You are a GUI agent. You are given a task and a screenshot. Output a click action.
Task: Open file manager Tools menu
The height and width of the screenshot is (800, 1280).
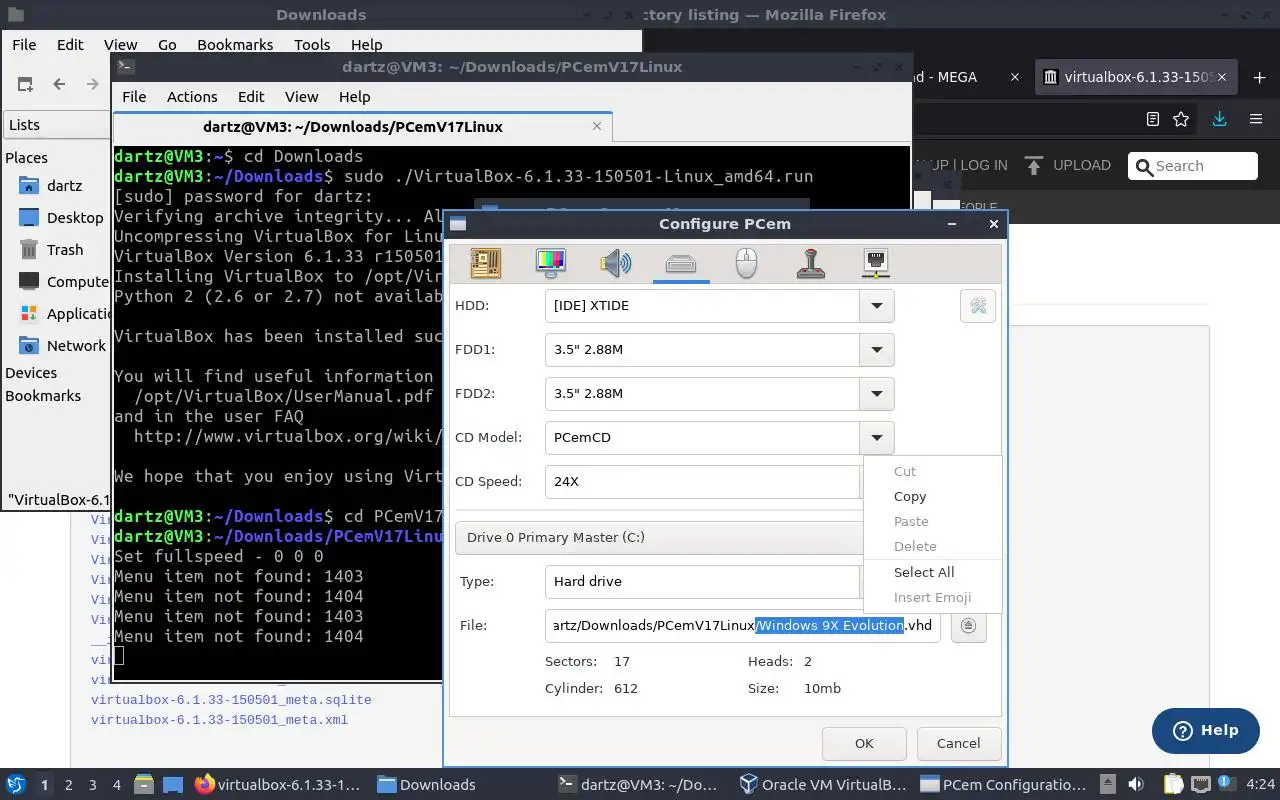click(x=312, y=45)
